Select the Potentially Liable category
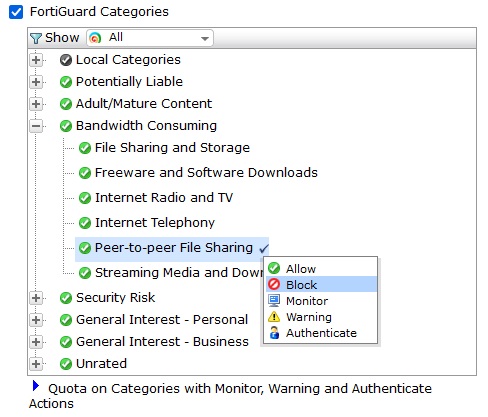The image size is (488, 417). (129, 82)
